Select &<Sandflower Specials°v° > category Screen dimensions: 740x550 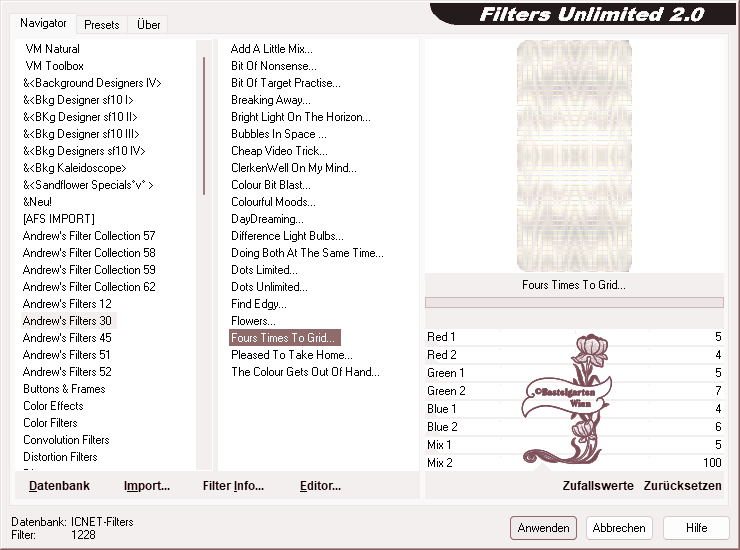point(88,185)
